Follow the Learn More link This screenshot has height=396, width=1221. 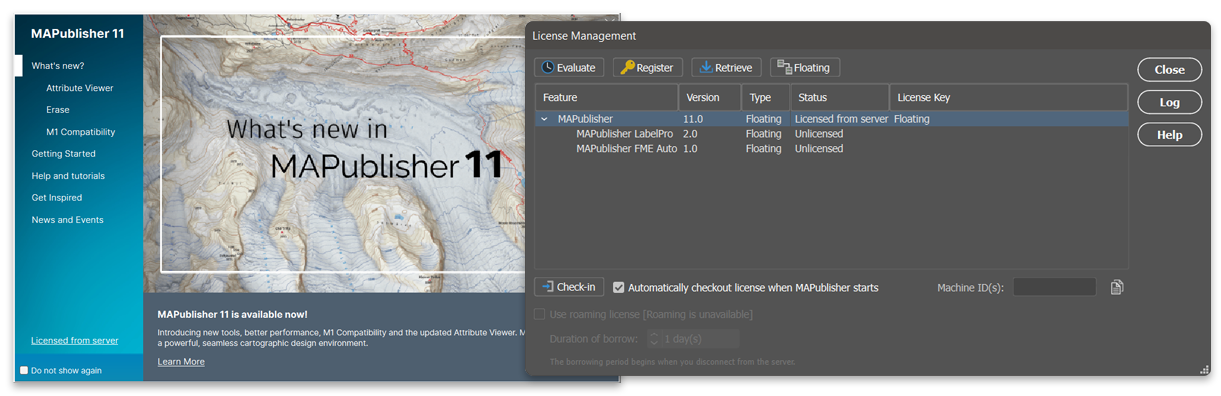(181, 362)
